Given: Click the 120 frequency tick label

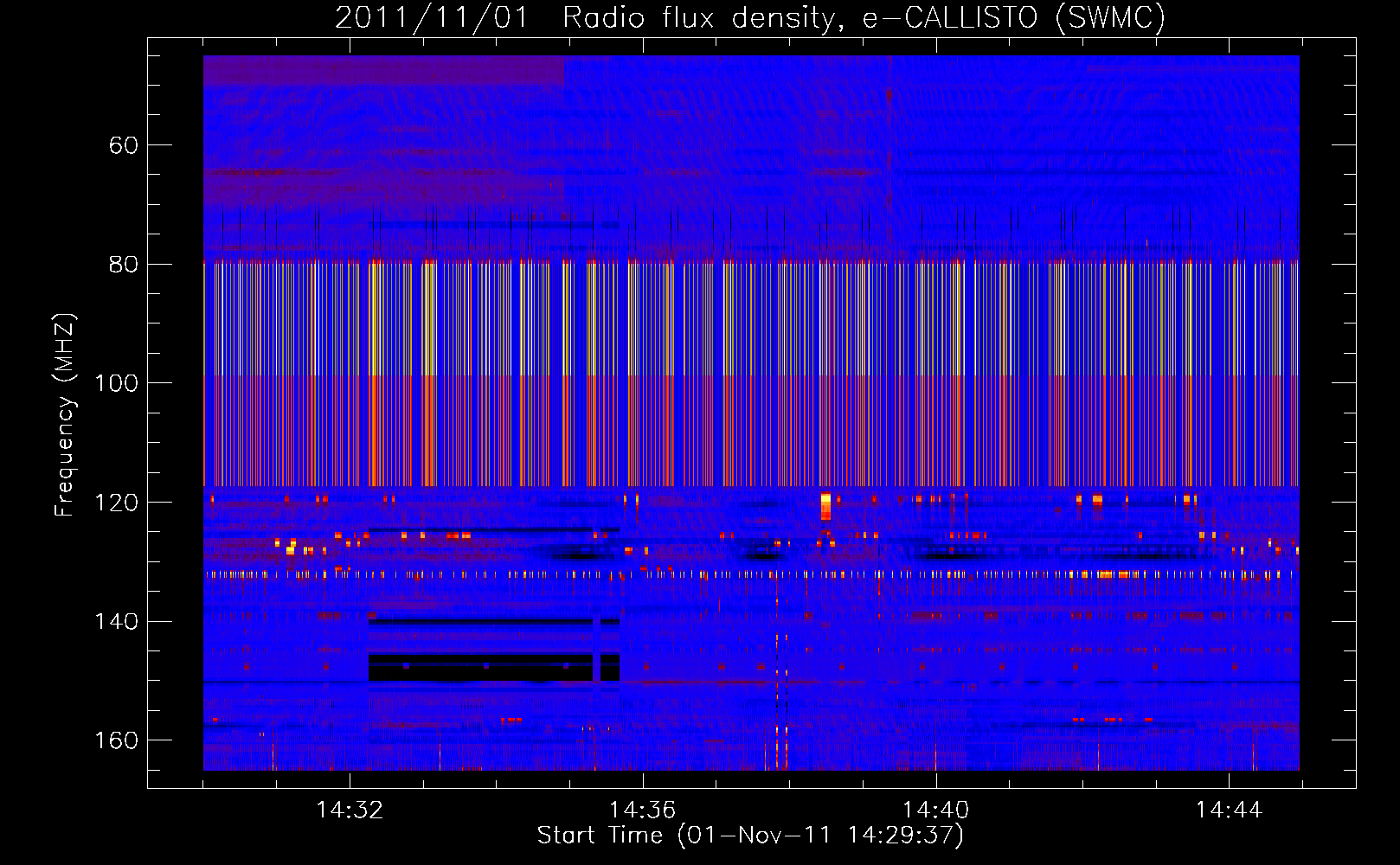Looking at the screenshot, I should coord(117,503).
